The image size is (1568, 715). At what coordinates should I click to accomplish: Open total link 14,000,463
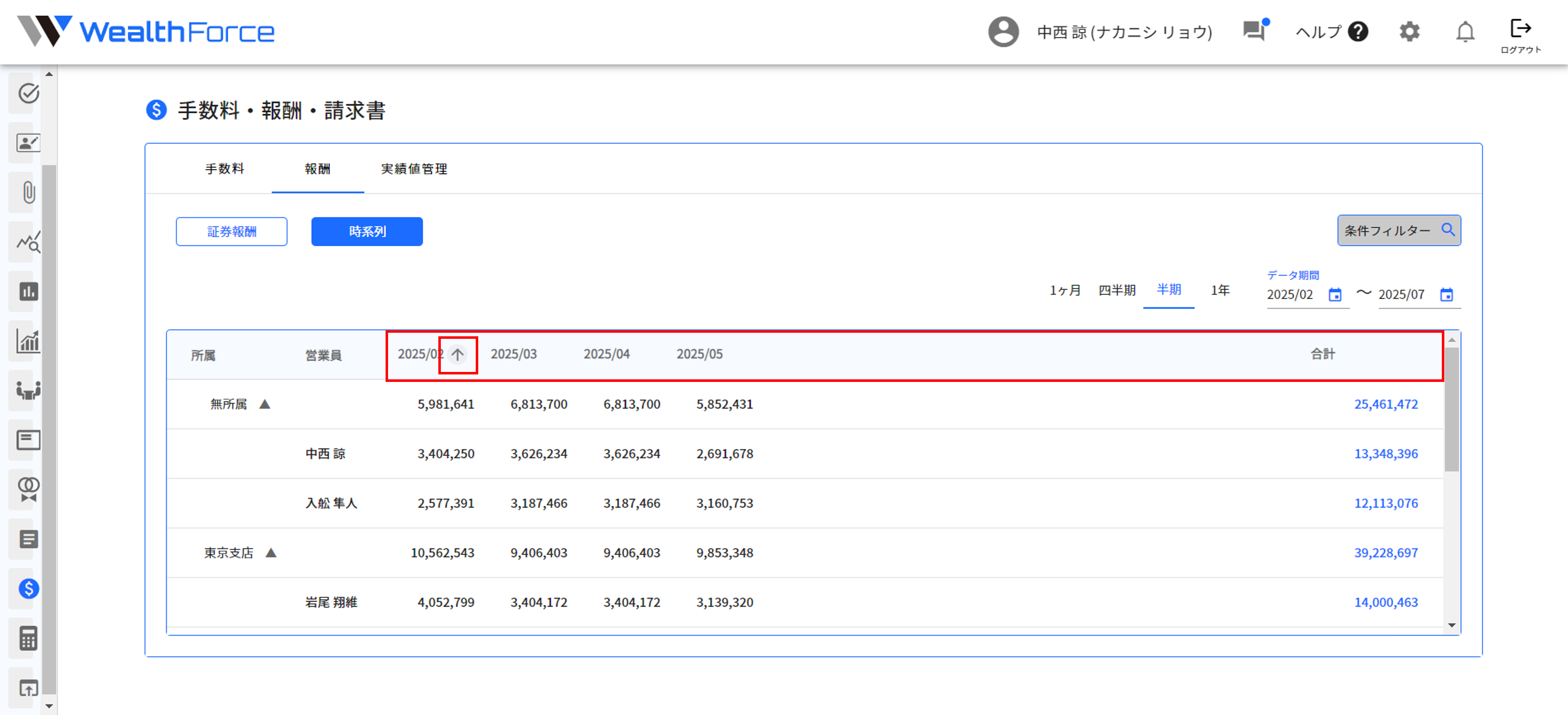coord(1386,602)
